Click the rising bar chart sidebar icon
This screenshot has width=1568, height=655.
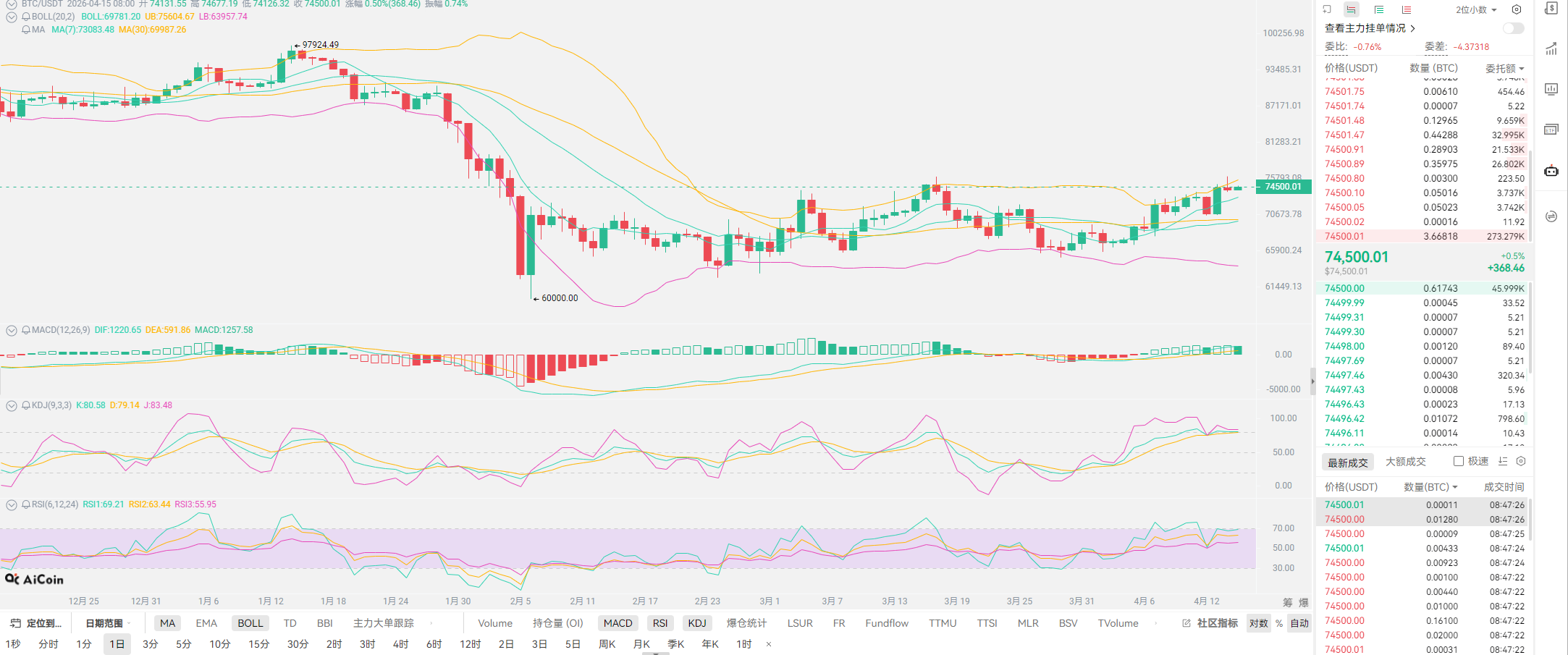1551,49
